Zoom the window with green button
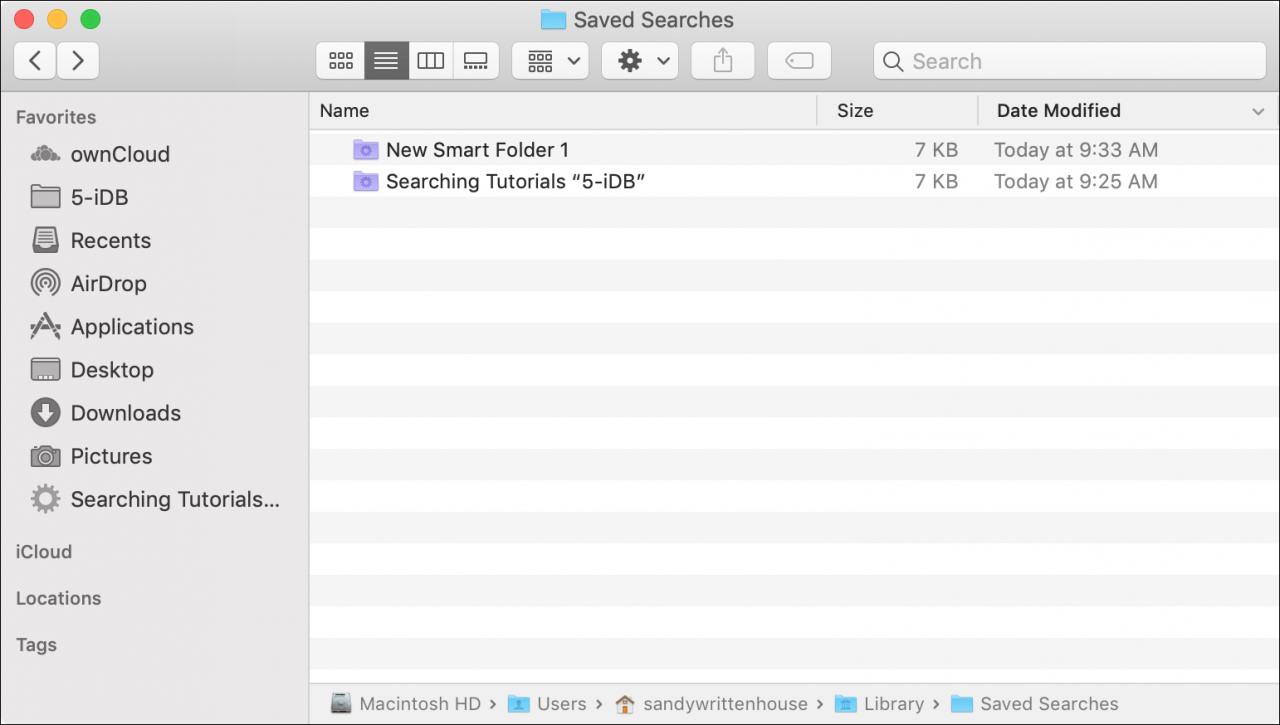Viewport: 1280px width, 725px height. pos(90,19)
